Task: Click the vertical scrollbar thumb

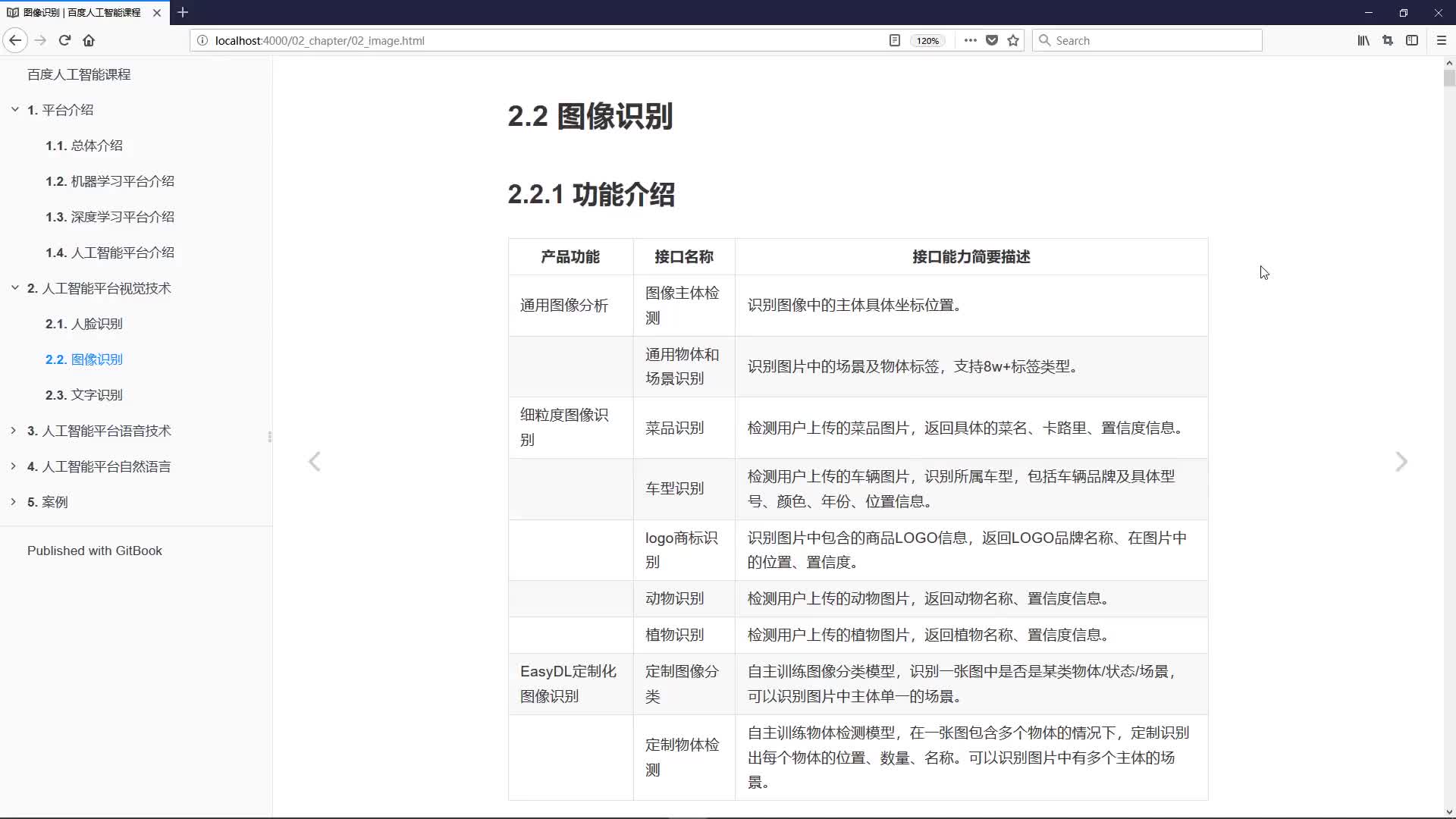Action: (x=1449, y=78)
